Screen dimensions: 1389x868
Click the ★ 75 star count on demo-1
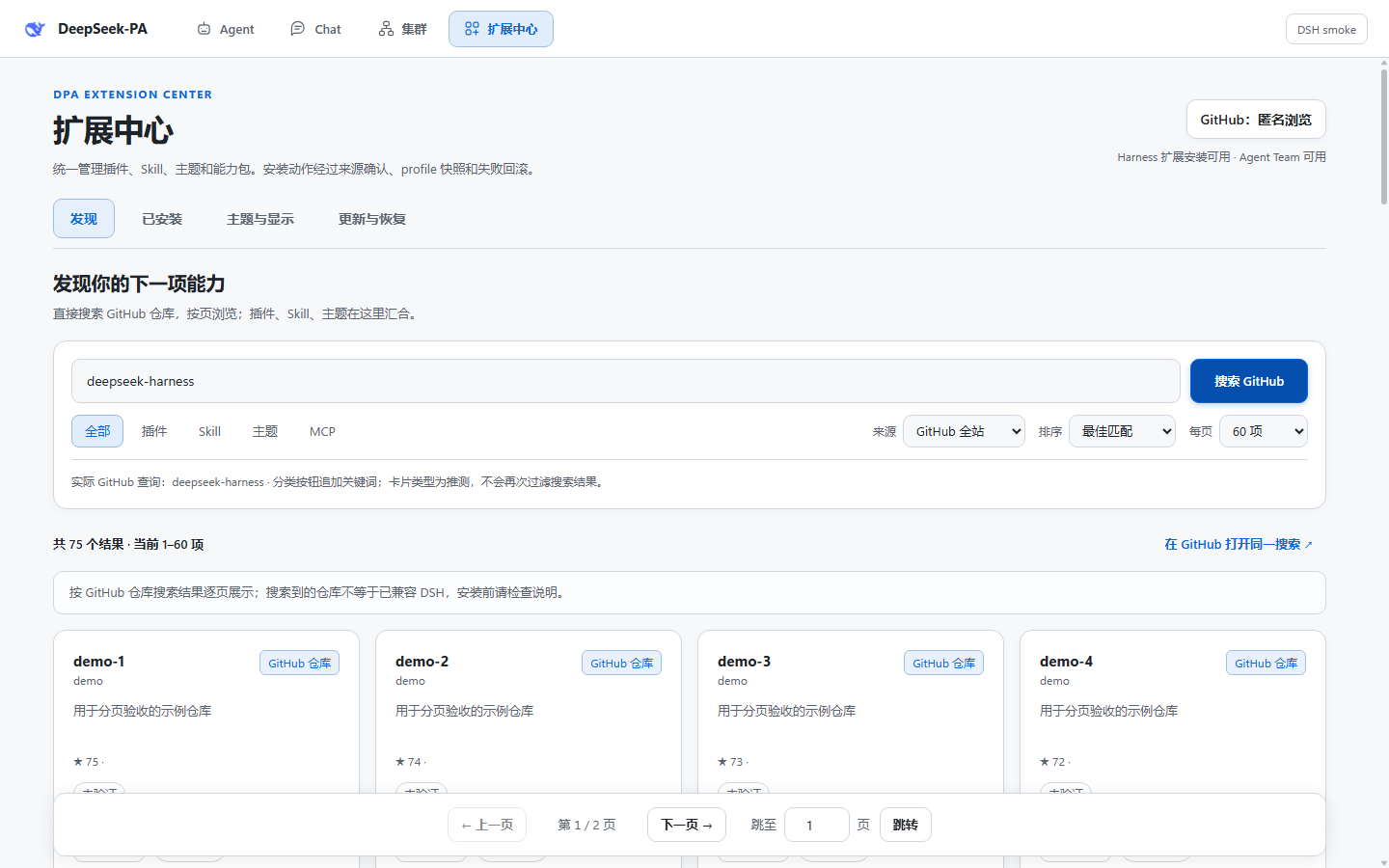click(89, 762)
